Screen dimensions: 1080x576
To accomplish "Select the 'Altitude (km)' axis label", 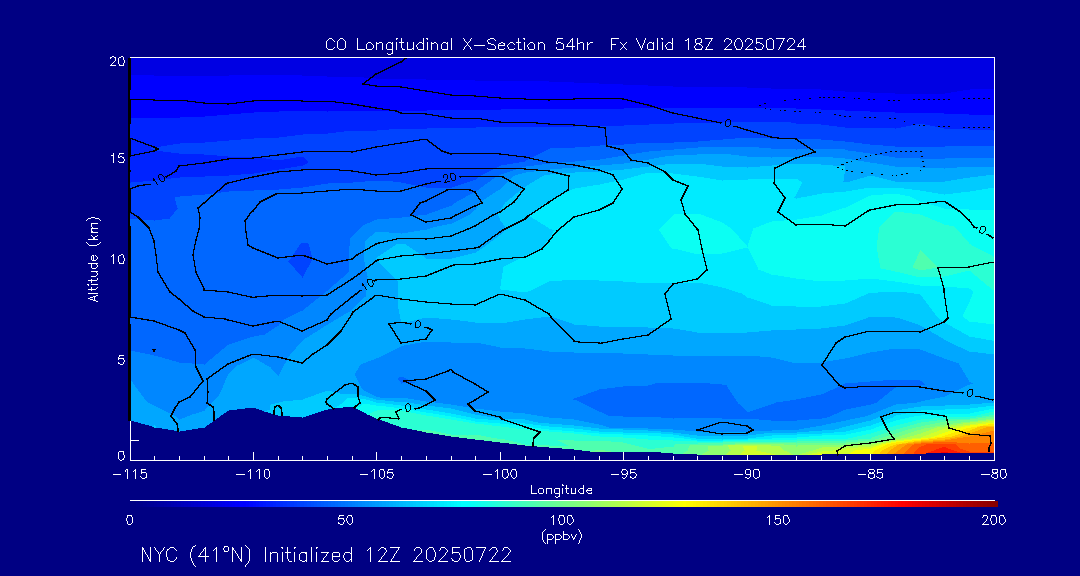I will [x=93, y=259].
